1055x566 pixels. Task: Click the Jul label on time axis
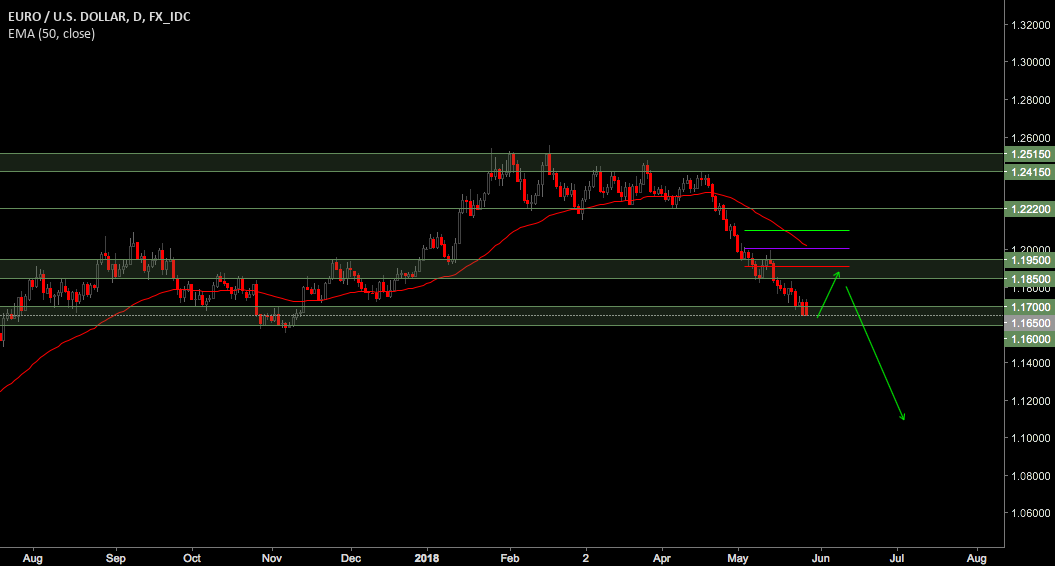click(897, 559)
